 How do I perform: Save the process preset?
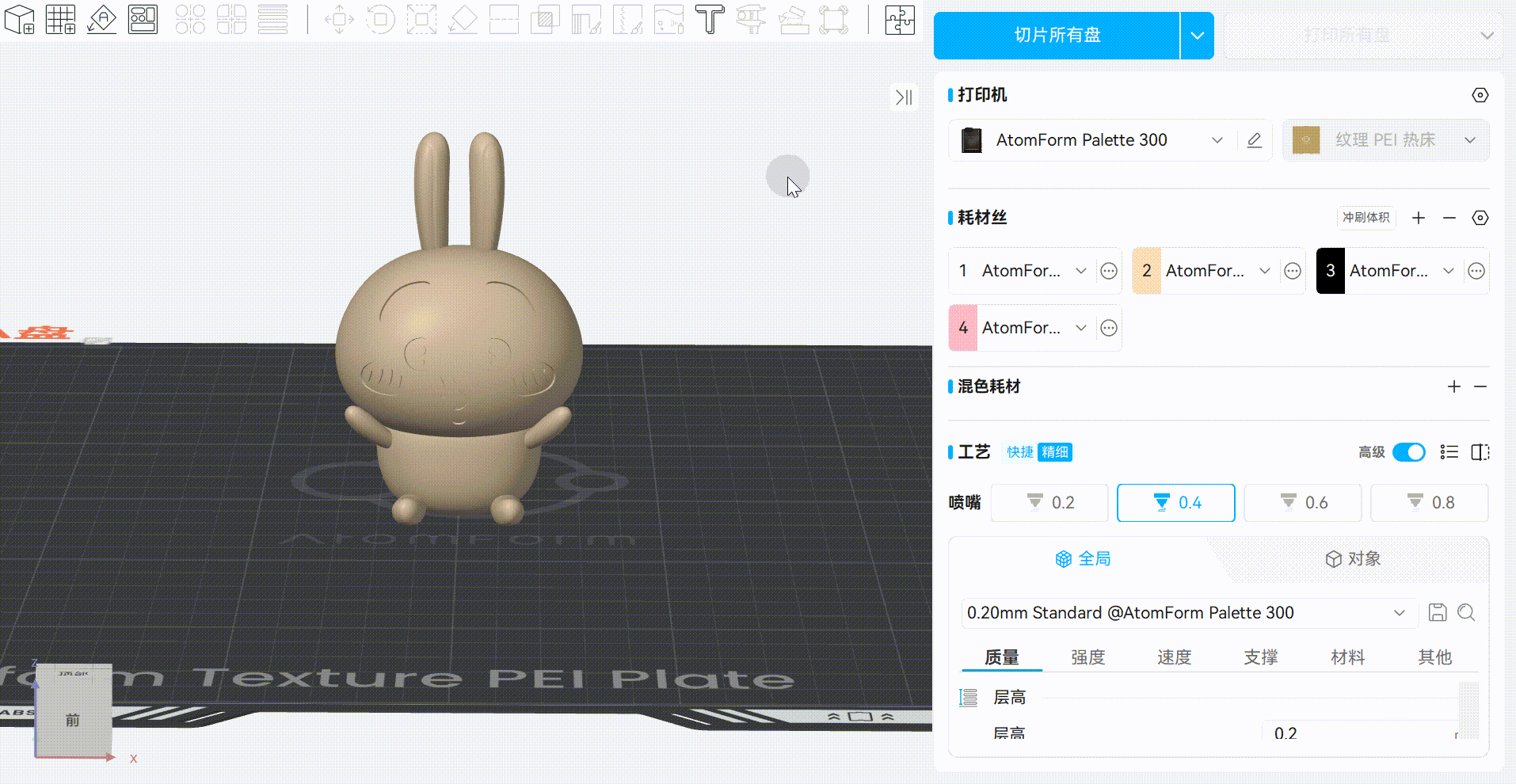pyautogui.click(x=1438, y=612)
